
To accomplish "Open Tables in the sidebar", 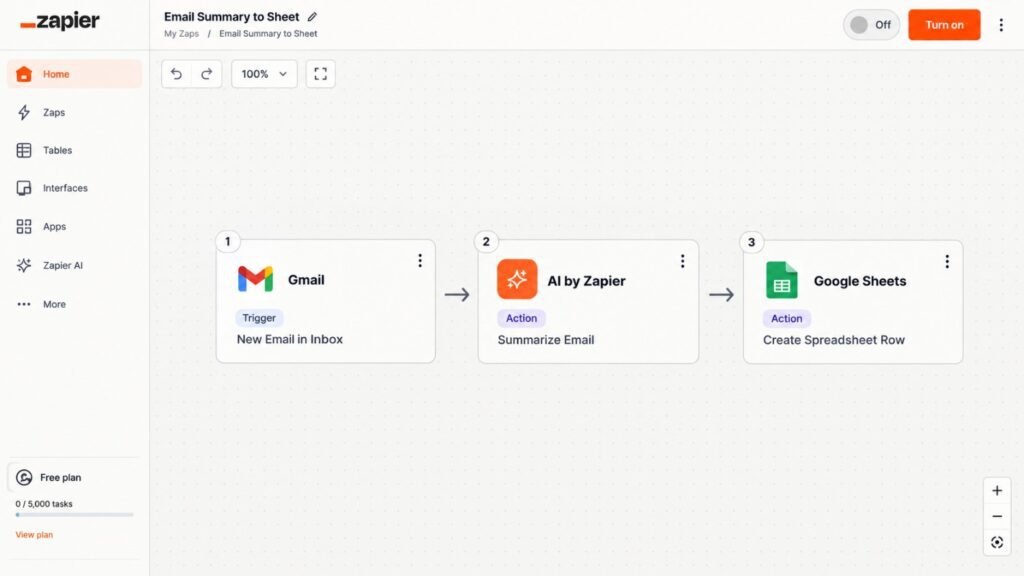I will 74,150.
